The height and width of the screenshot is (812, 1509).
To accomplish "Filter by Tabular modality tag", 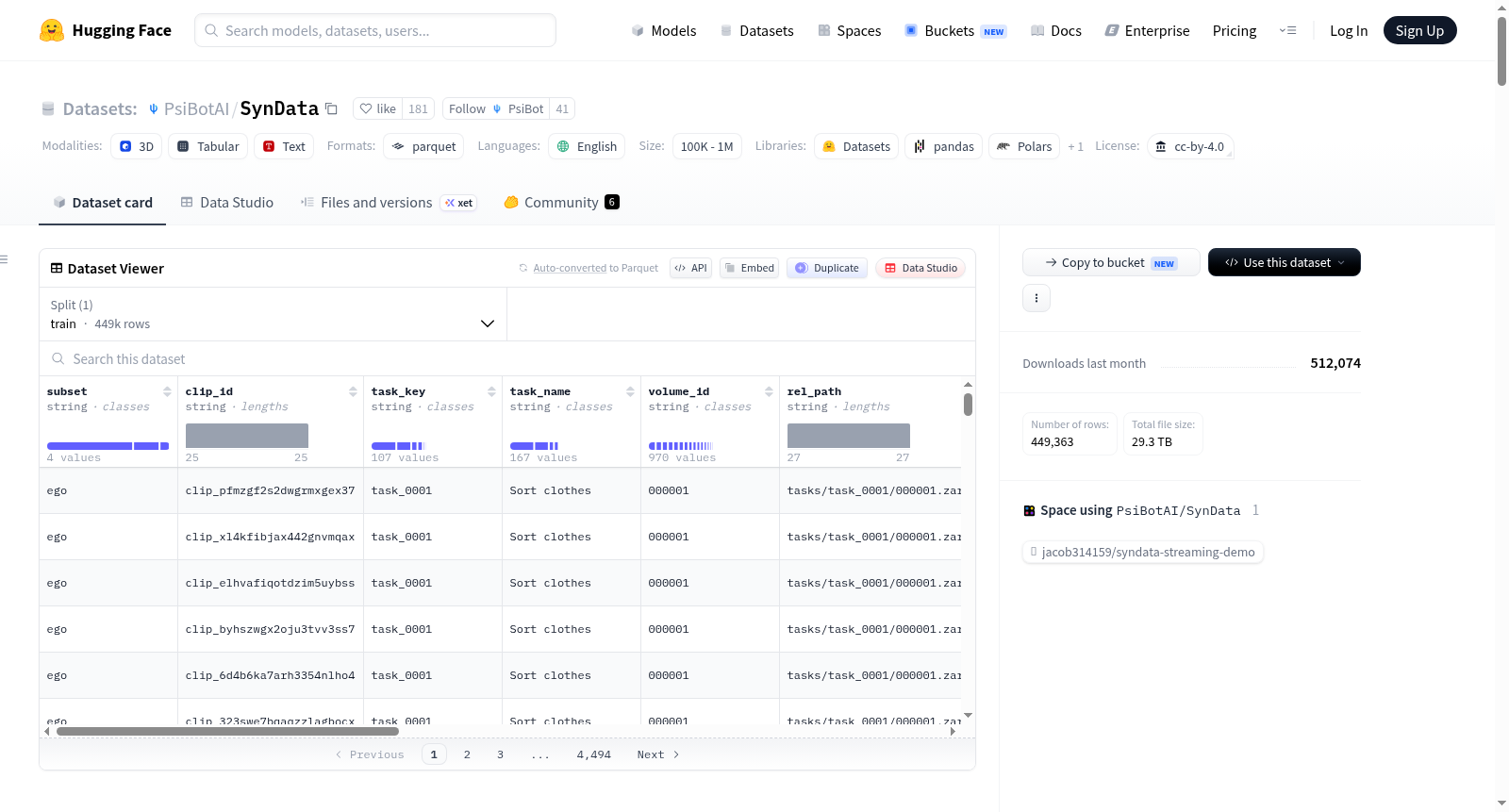I will [208, 146].
